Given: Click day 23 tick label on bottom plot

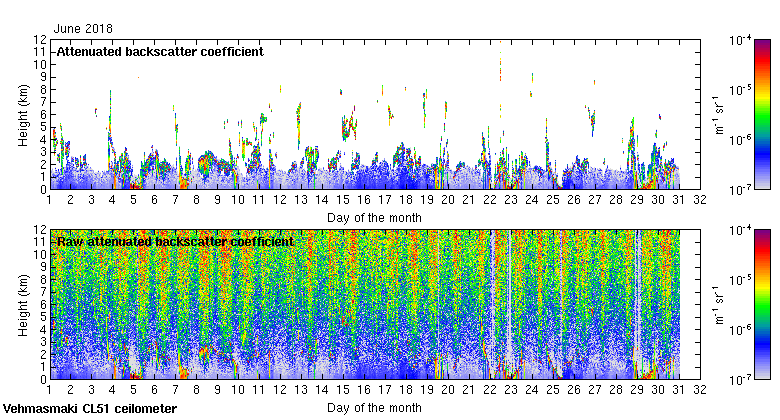Looking at the screenshot, I should point(511,390).
